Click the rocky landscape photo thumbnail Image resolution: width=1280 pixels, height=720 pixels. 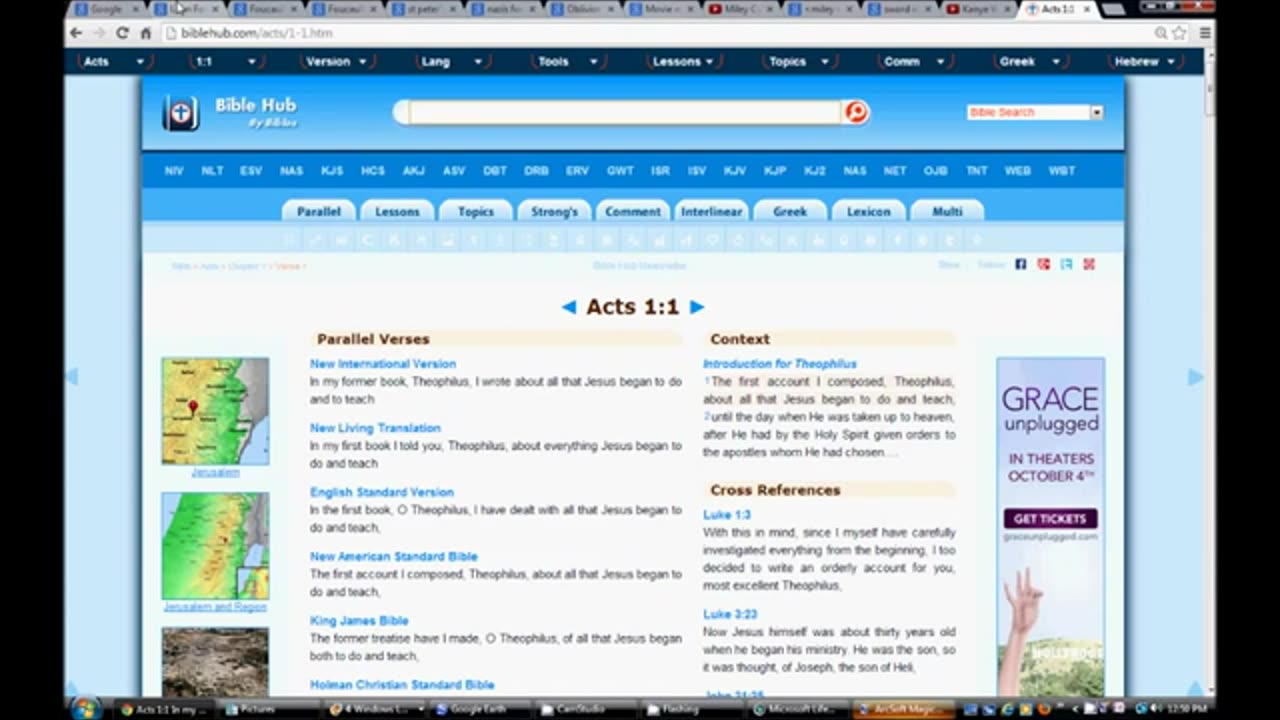pos(215,662)
